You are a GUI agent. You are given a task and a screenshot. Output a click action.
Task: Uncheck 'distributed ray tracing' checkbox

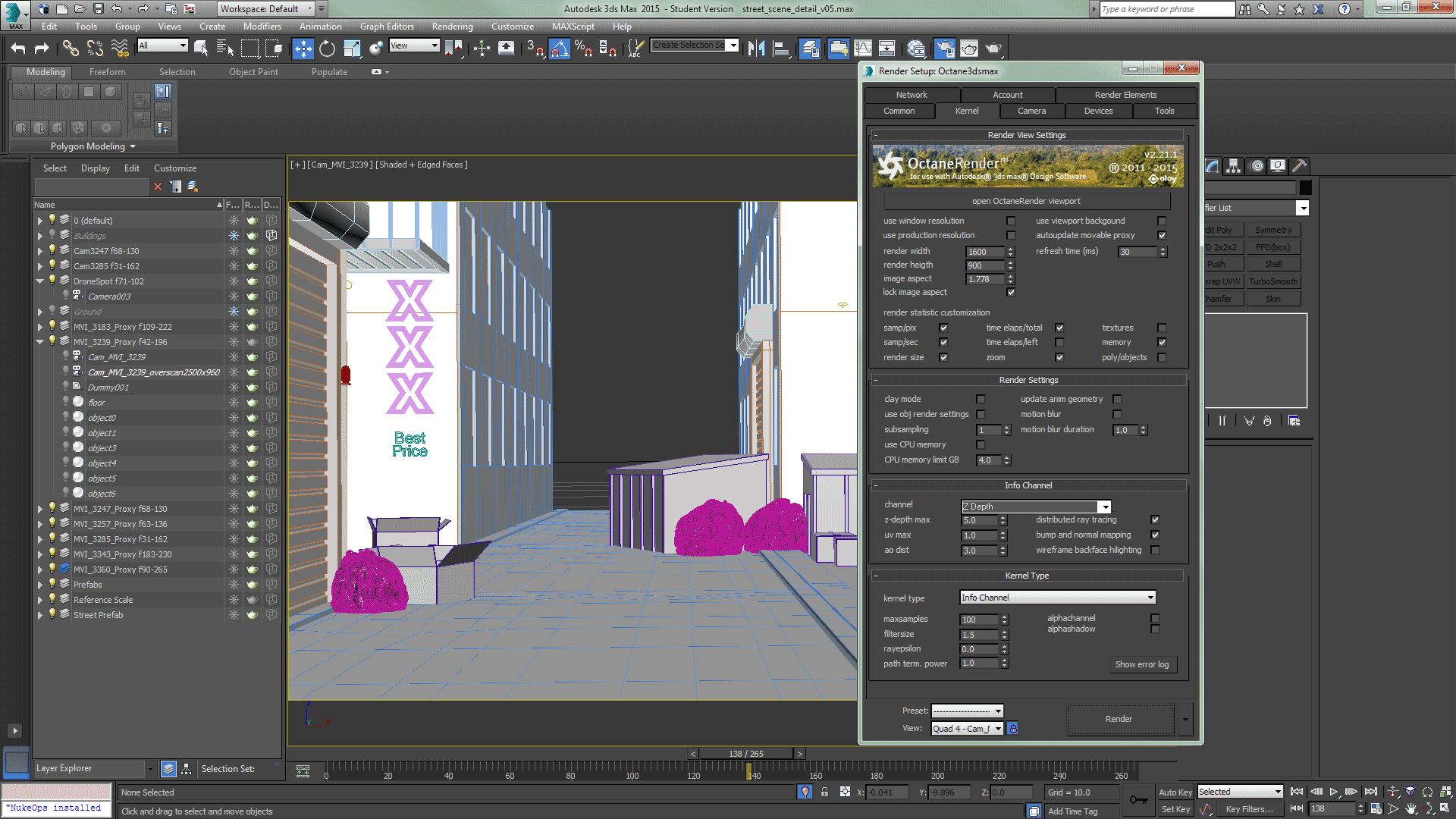pyautogui.click(x=1155, y=520)
